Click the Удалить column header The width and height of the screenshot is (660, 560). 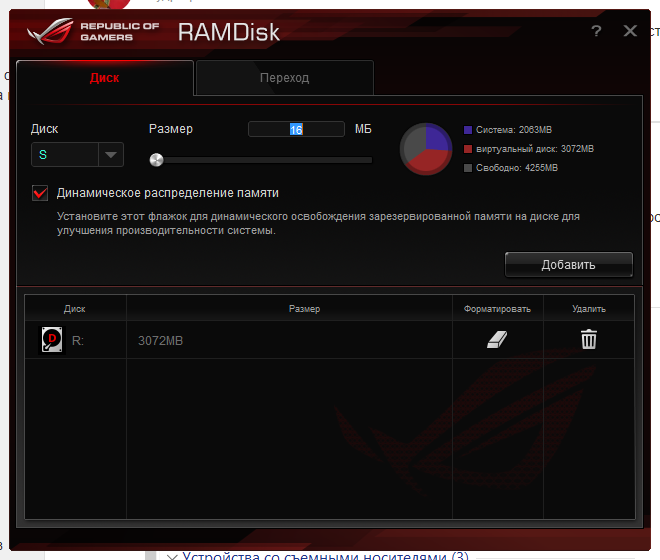(x=589, y=309)
